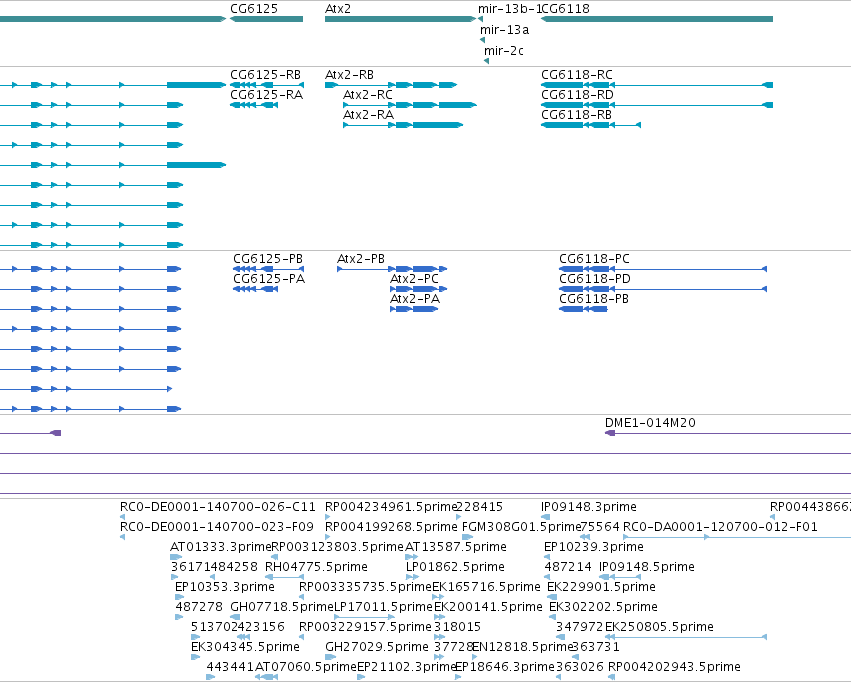The height and width of the screenshot is (682, 851).
Task: Select transcript CG6125-RB
Action: [x=267, y=85]
